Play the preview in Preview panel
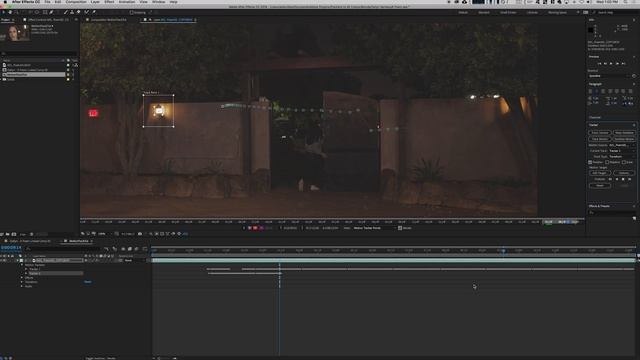 point(611,64)
